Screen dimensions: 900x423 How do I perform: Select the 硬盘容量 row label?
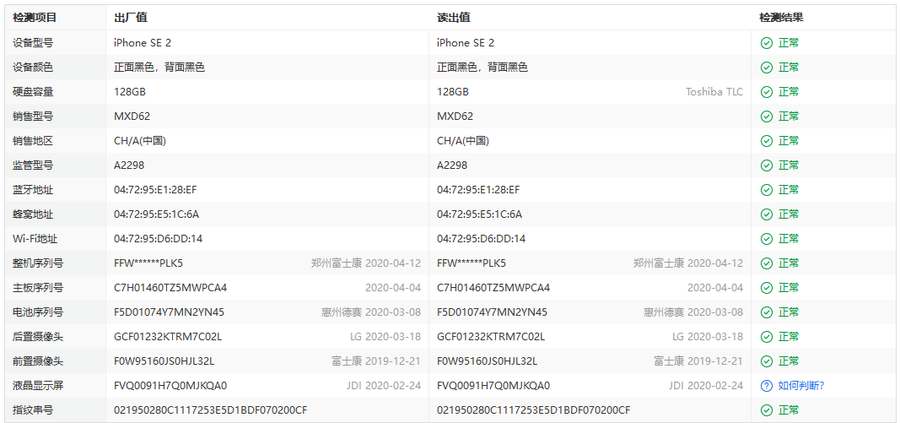[x=33, y=92]
